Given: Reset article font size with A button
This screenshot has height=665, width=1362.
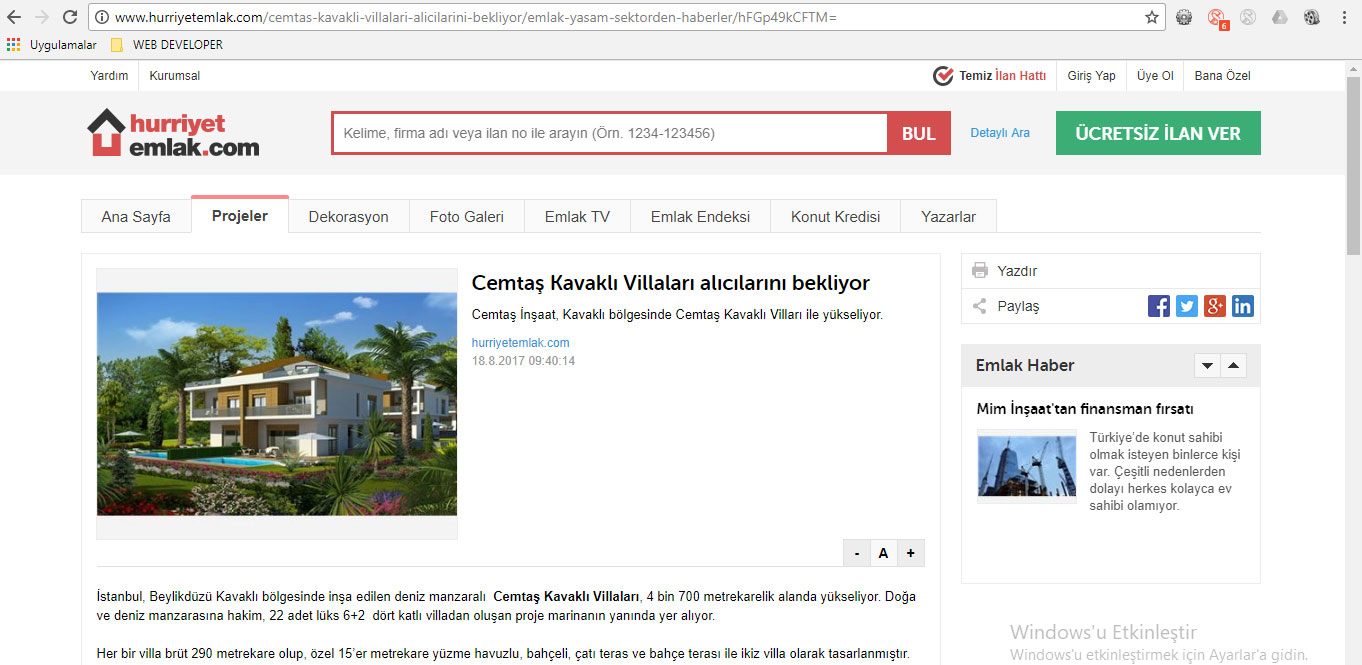Looking at the screenshot, I should click(x=883, y=553).
